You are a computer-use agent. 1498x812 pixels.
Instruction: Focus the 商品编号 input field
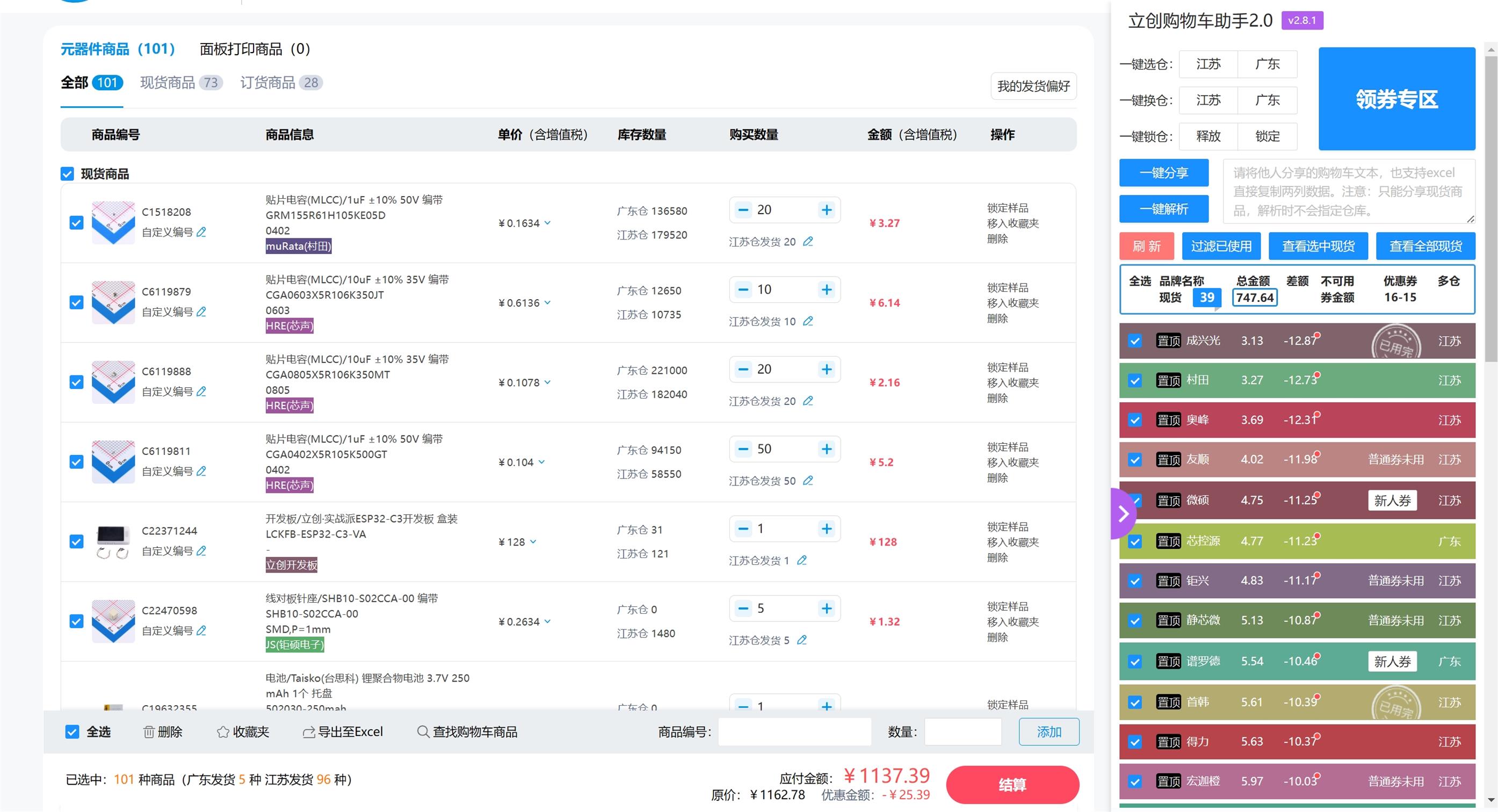point(794,732)
